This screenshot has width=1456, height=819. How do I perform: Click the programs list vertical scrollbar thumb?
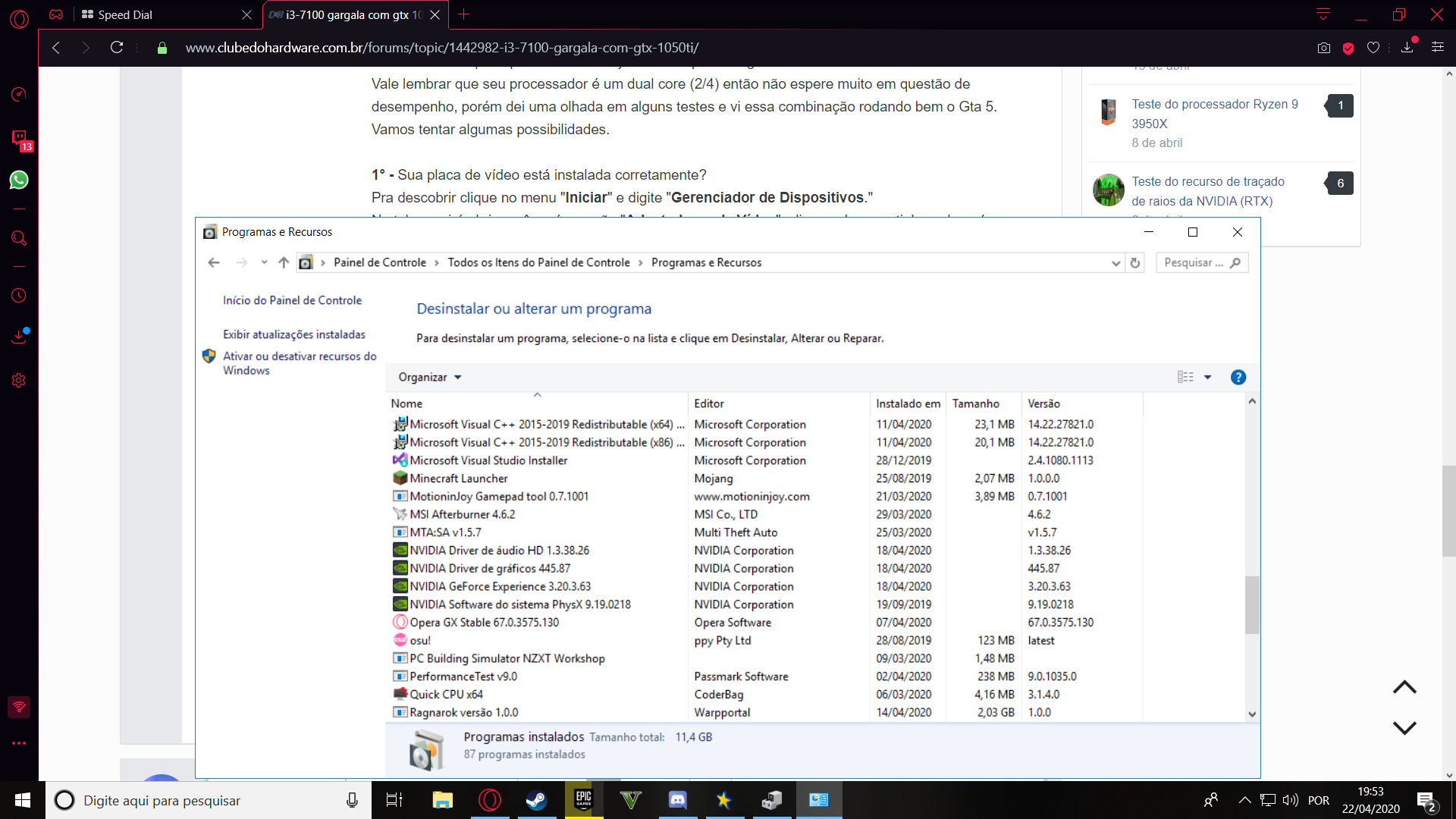1252,604
